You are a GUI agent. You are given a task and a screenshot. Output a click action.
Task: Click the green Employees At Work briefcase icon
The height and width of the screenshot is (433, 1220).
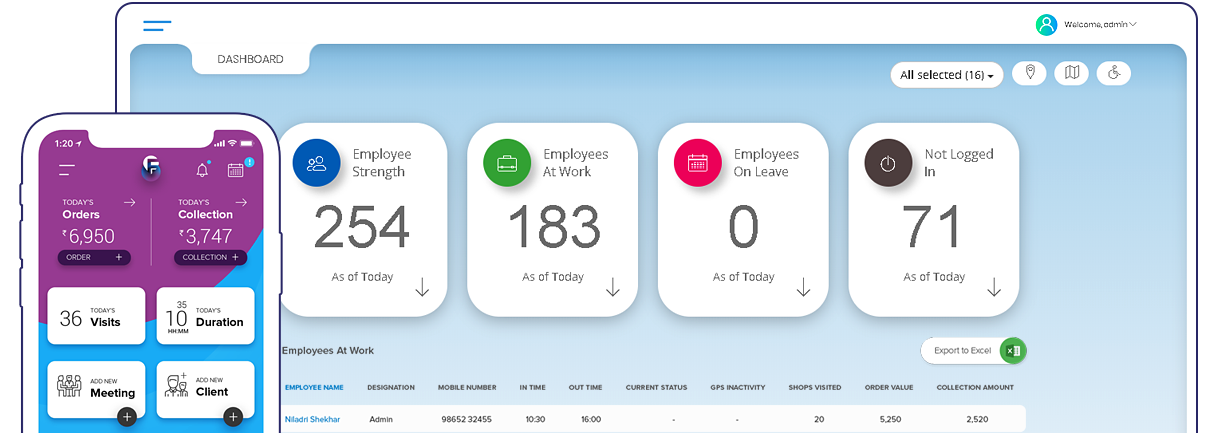507,163
